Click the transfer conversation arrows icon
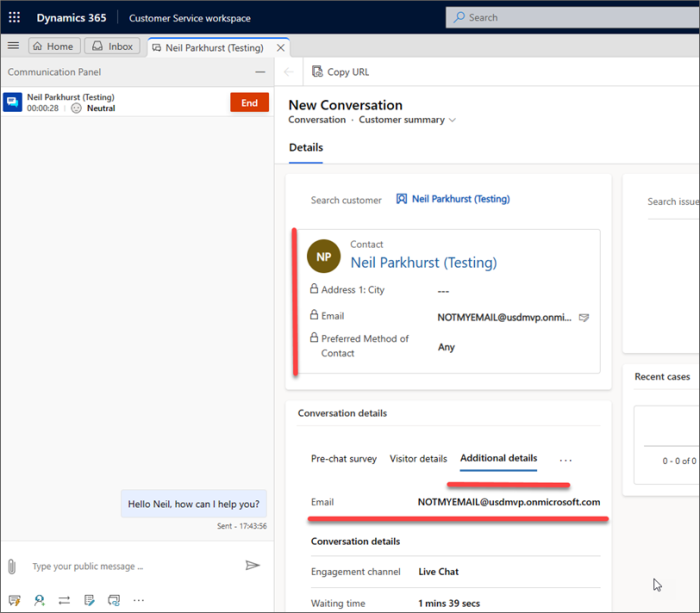This screenshot has height=613, width=700. click(x=64, y=600)
